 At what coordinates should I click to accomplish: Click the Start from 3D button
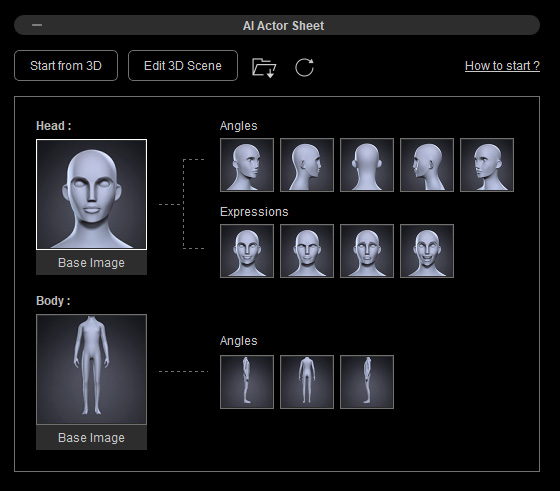66,66
